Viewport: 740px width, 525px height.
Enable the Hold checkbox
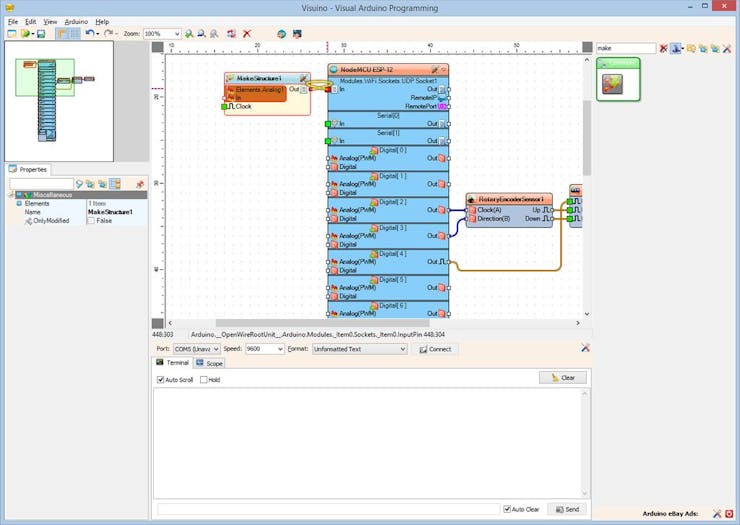coord(204,380)
